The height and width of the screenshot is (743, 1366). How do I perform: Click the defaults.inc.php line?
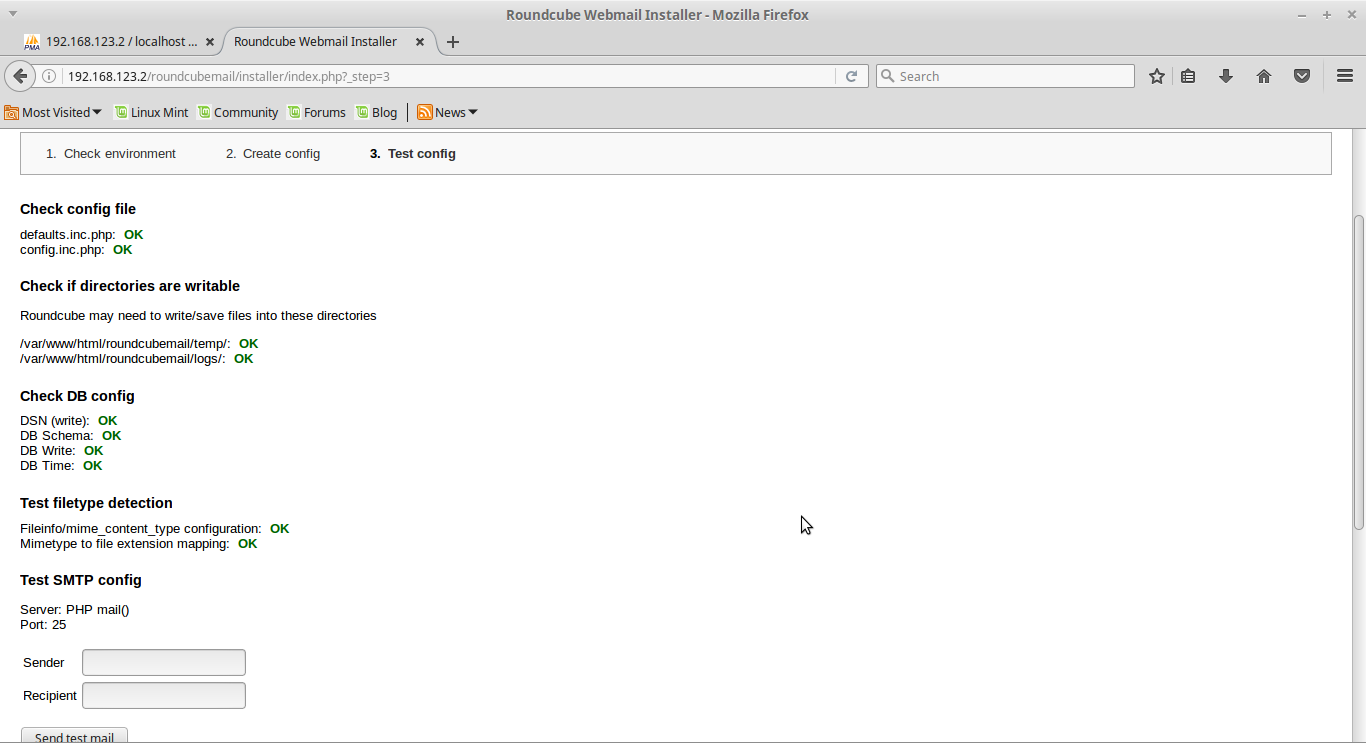pos(82,234)
